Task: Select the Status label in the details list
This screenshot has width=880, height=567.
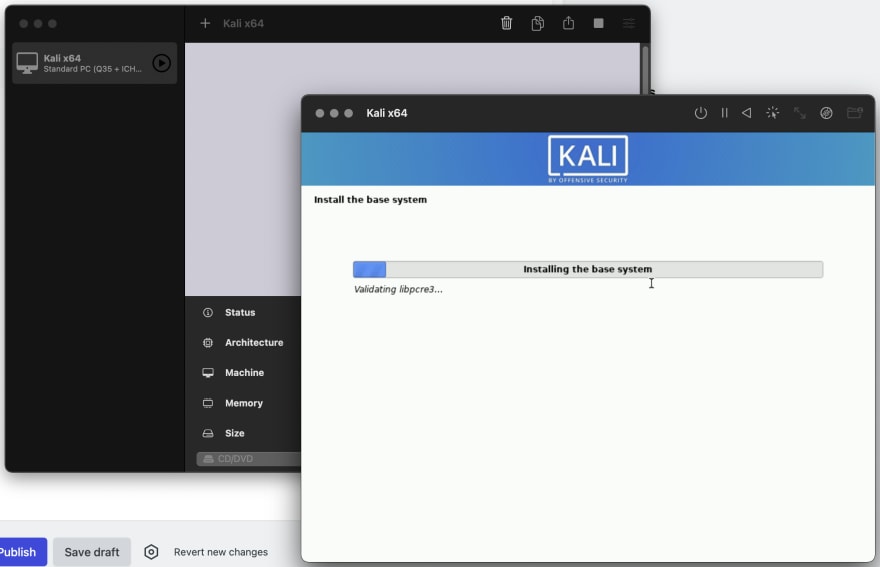Action: pos(240,313)
